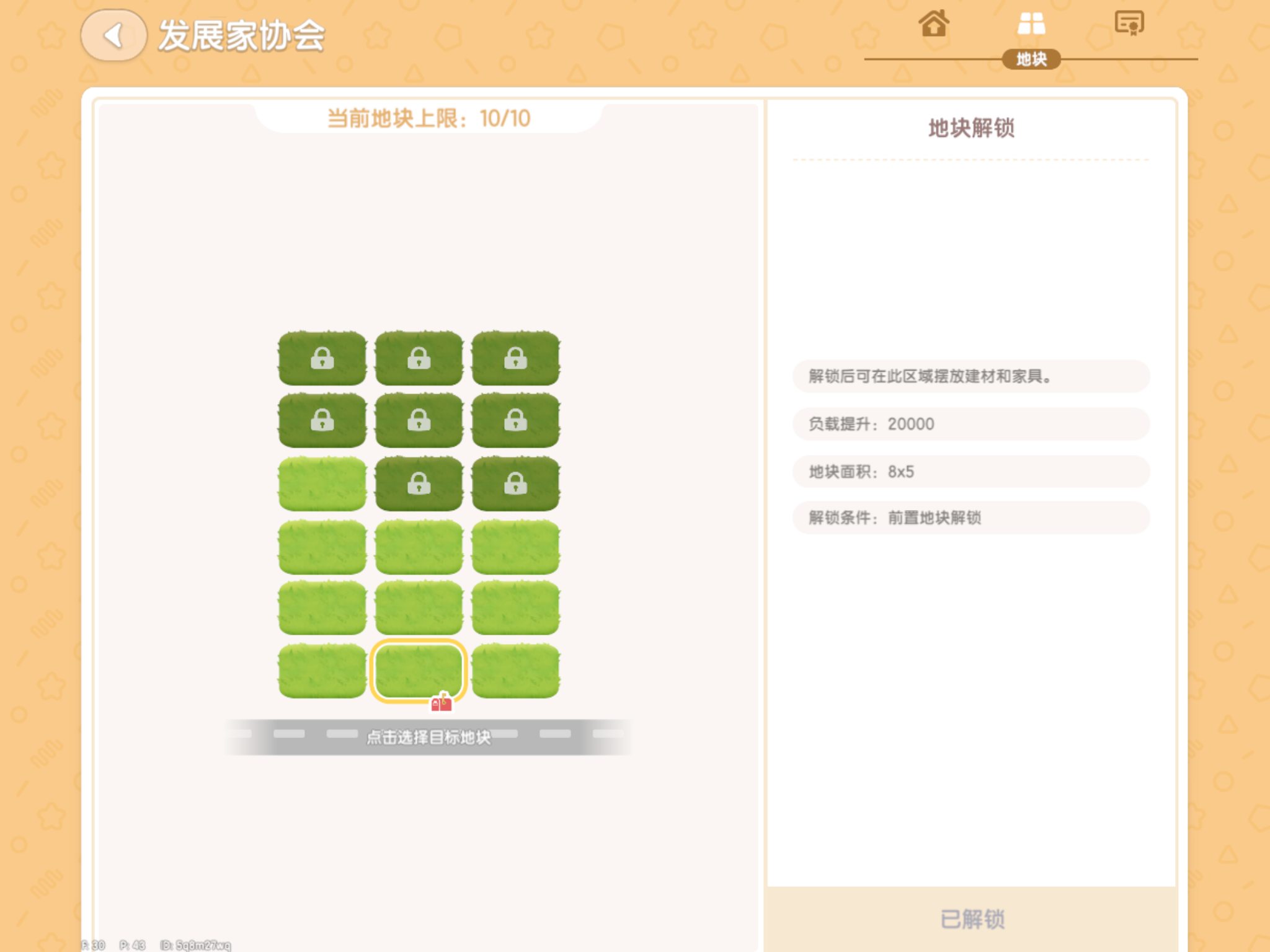Select highlighted plot with yellow border
Viewport: 1270px width, 952px height.
point(419,671)
